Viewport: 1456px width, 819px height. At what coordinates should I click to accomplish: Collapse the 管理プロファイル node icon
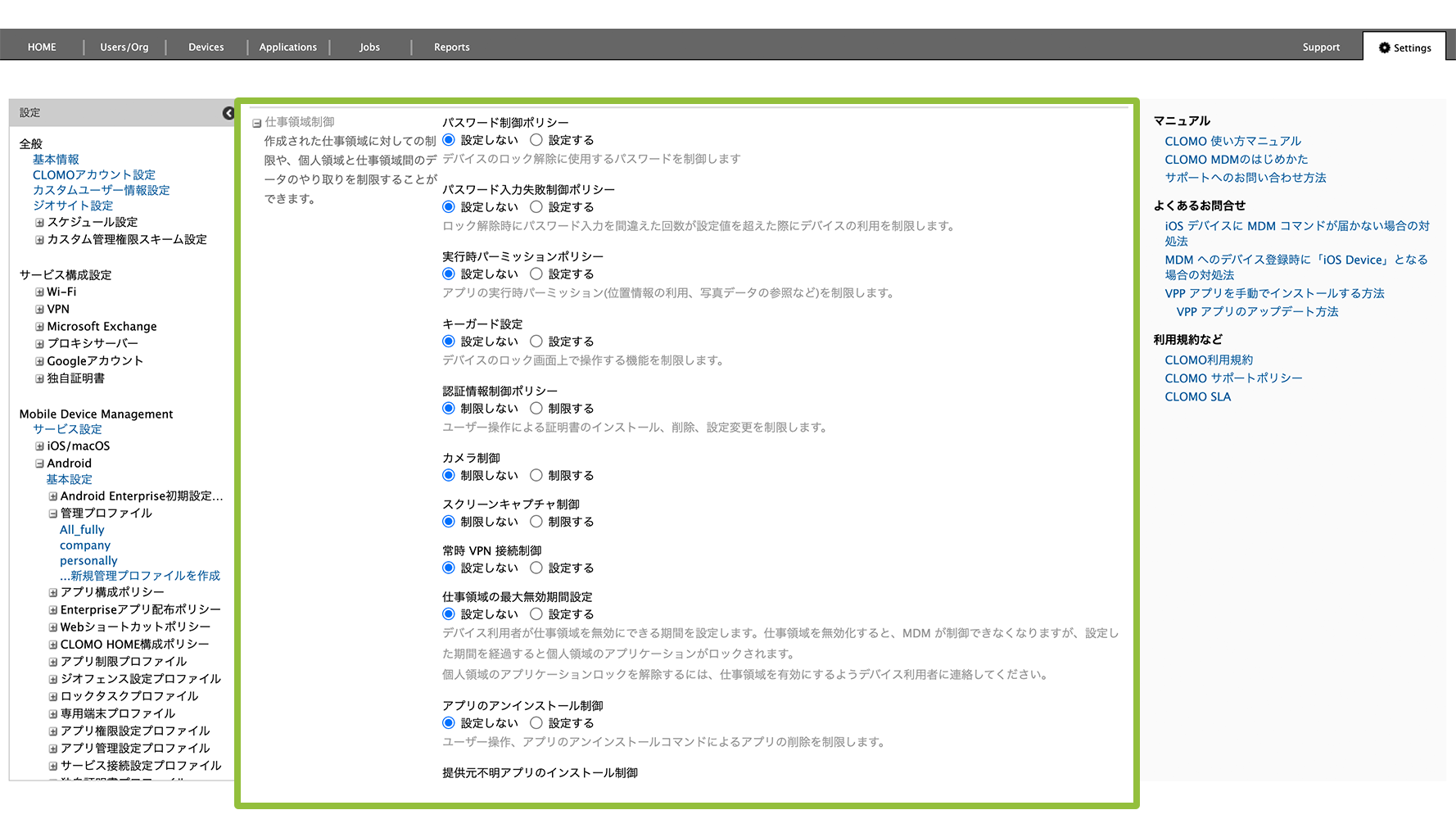pos(52,514)
